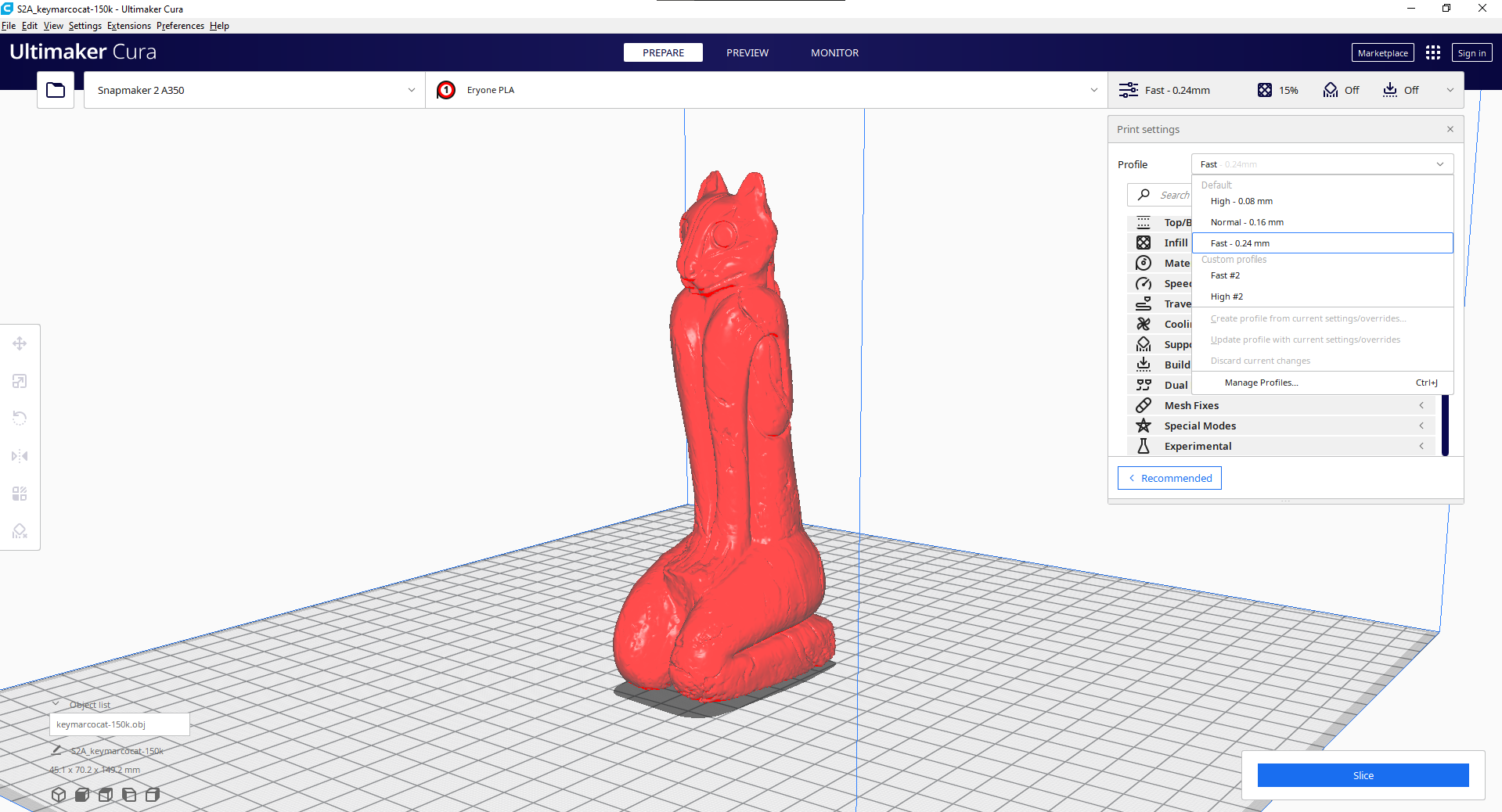Switch to the PREPARE stage tab
The width and height of the screenshot is (1502, 812).
pyautogui.click(x=663, y=52)
